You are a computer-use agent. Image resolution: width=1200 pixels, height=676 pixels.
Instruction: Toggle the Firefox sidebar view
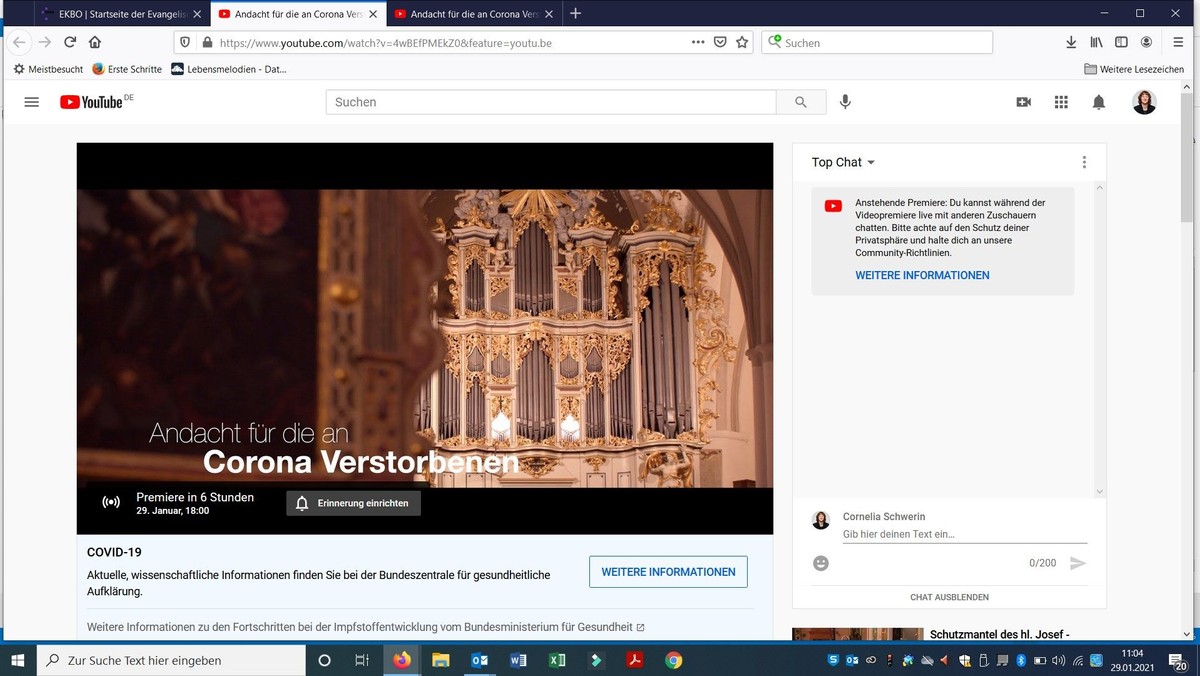pos(1121,42)
